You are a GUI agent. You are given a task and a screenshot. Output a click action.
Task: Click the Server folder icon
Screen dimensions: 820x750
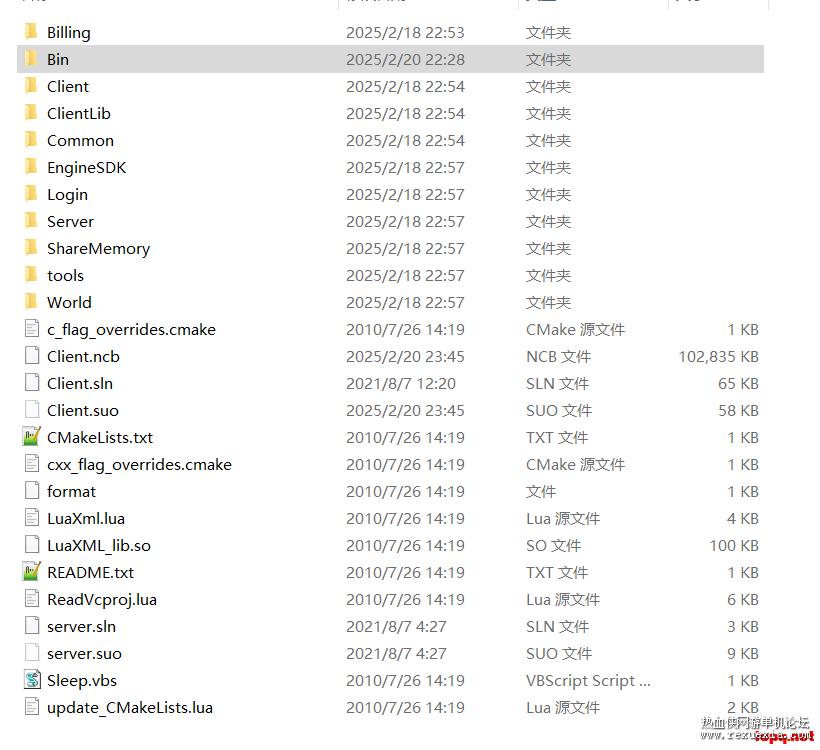pos(31,221)
